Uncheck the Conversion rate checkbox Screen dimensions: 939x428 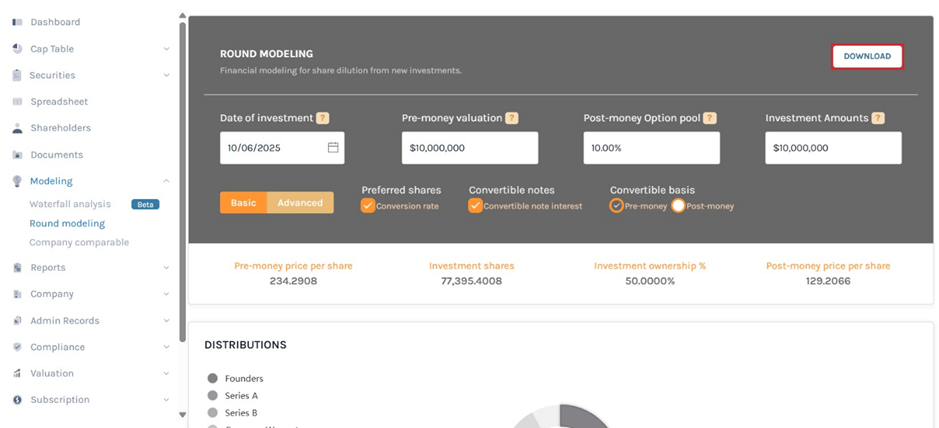[368, 206]
